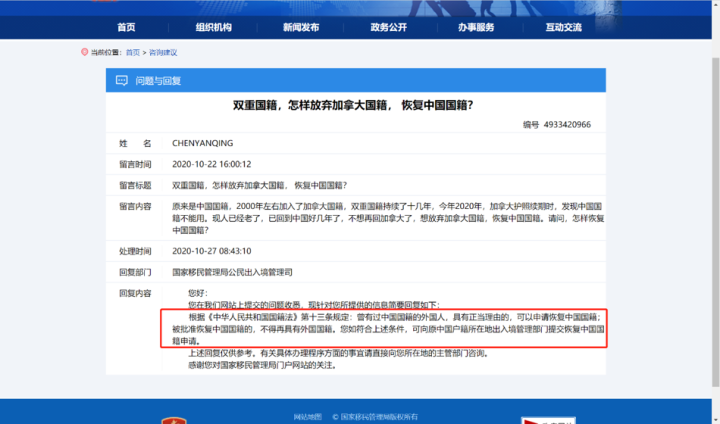Image resolution: width=720 pixels, height=424 pixels.
Task: Click the 处理时间 row label
Action: (135, 251)
